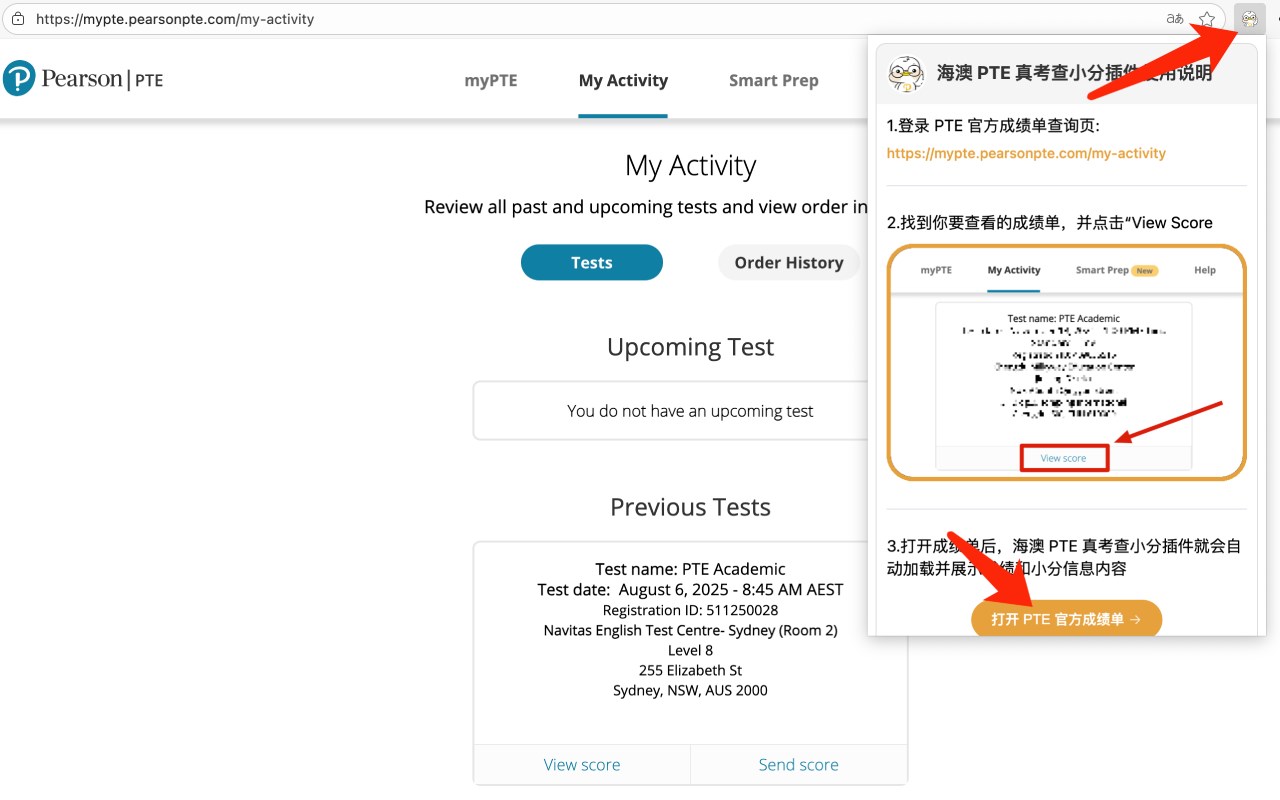The image size is (1280, 800).
Task: Click the Upcoming Test heading
Action: pyautogui.click(x=690, y=347)
